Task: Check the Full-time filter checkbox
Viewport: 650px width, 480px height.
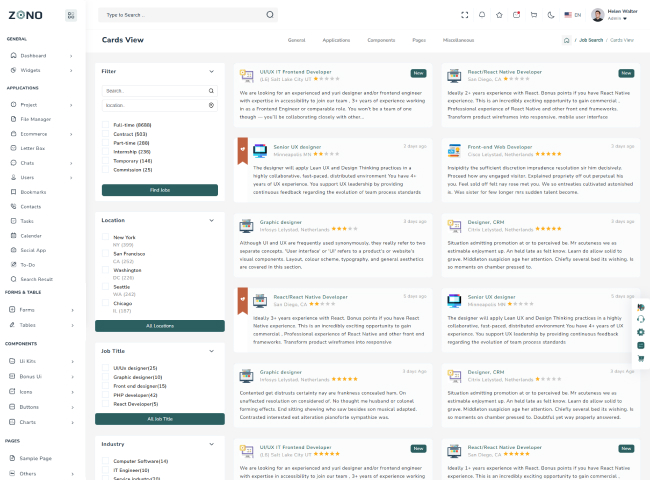Action: click(106, 125)
